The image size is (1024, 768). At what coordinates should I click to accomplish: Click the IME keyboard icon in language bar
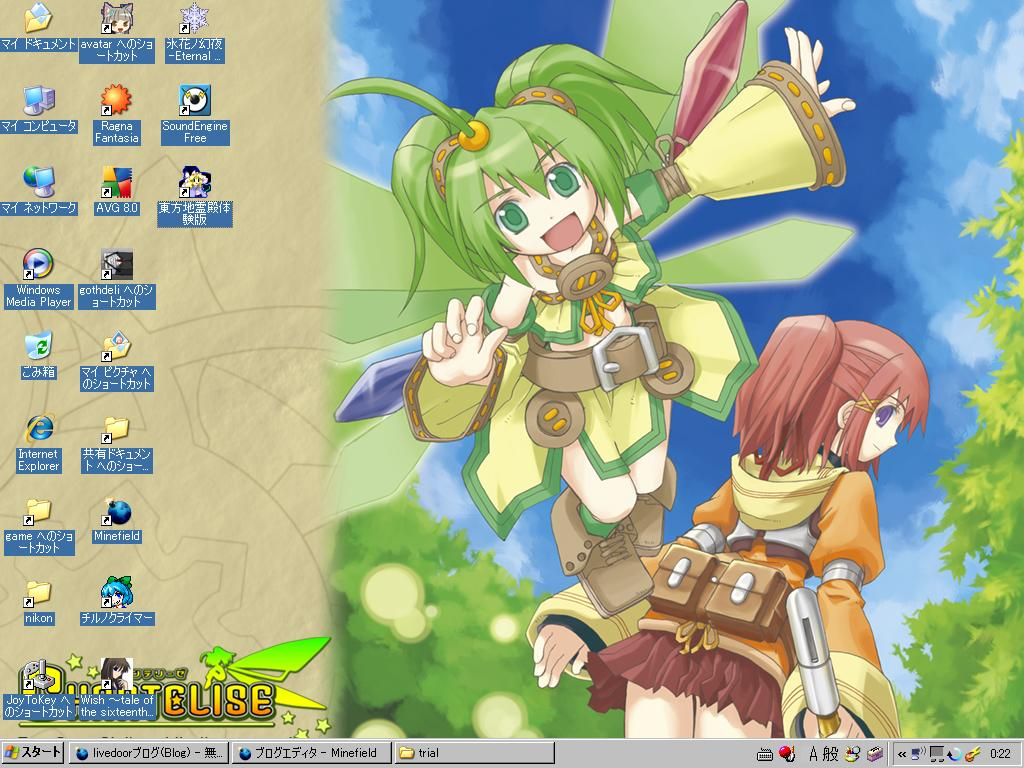coord(765,754)
